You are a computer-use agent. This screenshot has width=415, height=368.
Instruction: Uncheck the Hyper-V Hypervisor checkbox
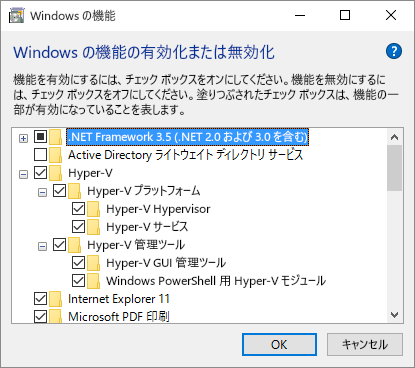78,209
